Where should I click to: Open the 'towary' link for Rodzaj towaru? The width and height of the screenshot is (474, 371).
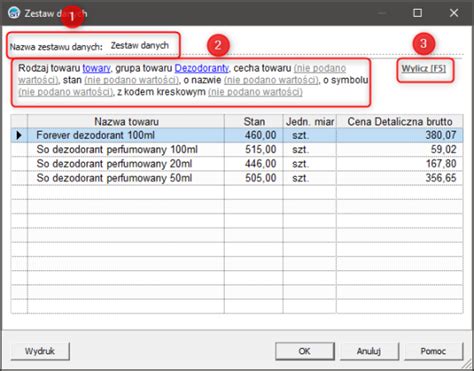[x=96, y=68]
